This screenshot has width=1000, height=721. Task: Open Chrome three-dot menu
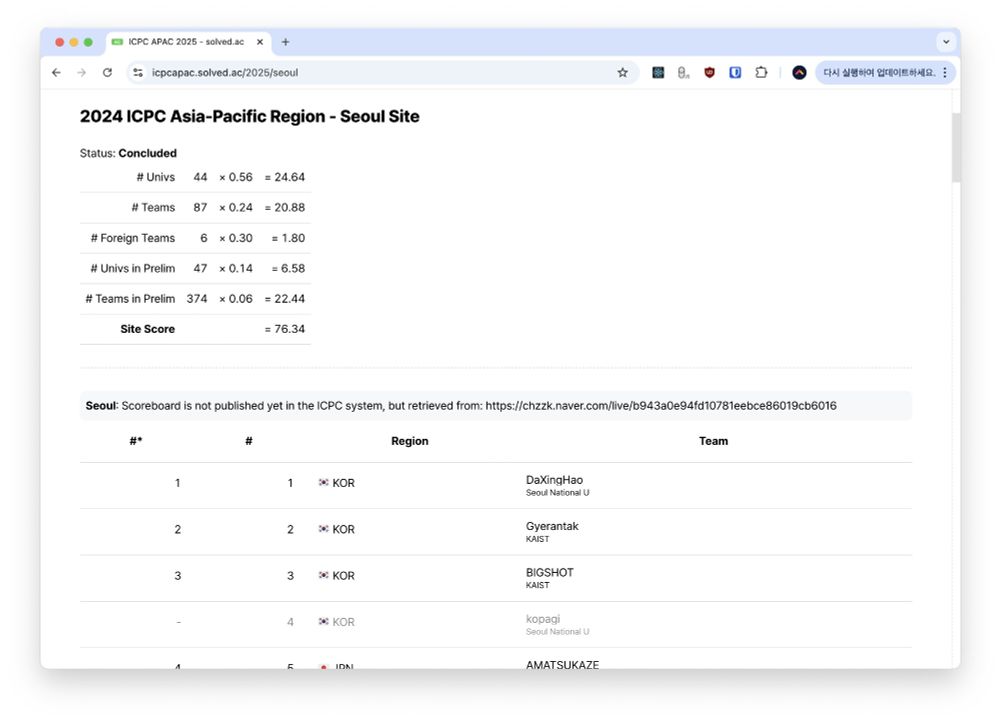pos(945,73)
